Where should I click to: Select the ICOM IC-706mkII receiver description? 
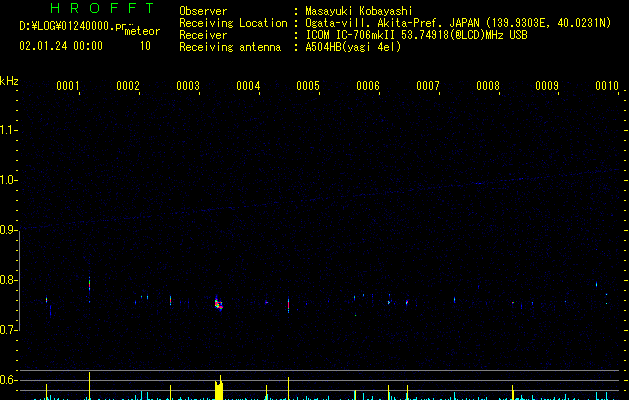416,35
